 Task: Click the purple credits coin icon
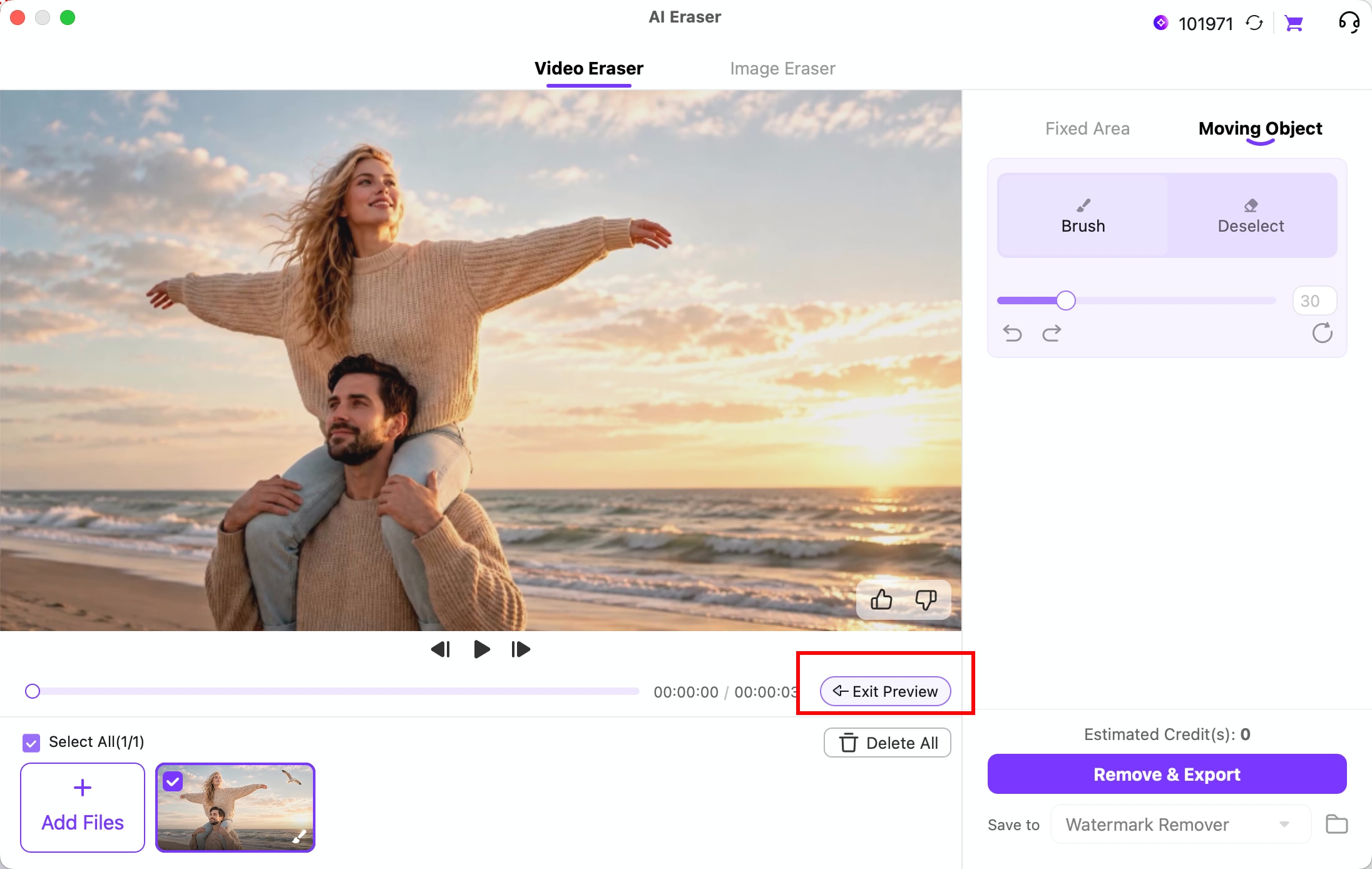coord(1160,23)
